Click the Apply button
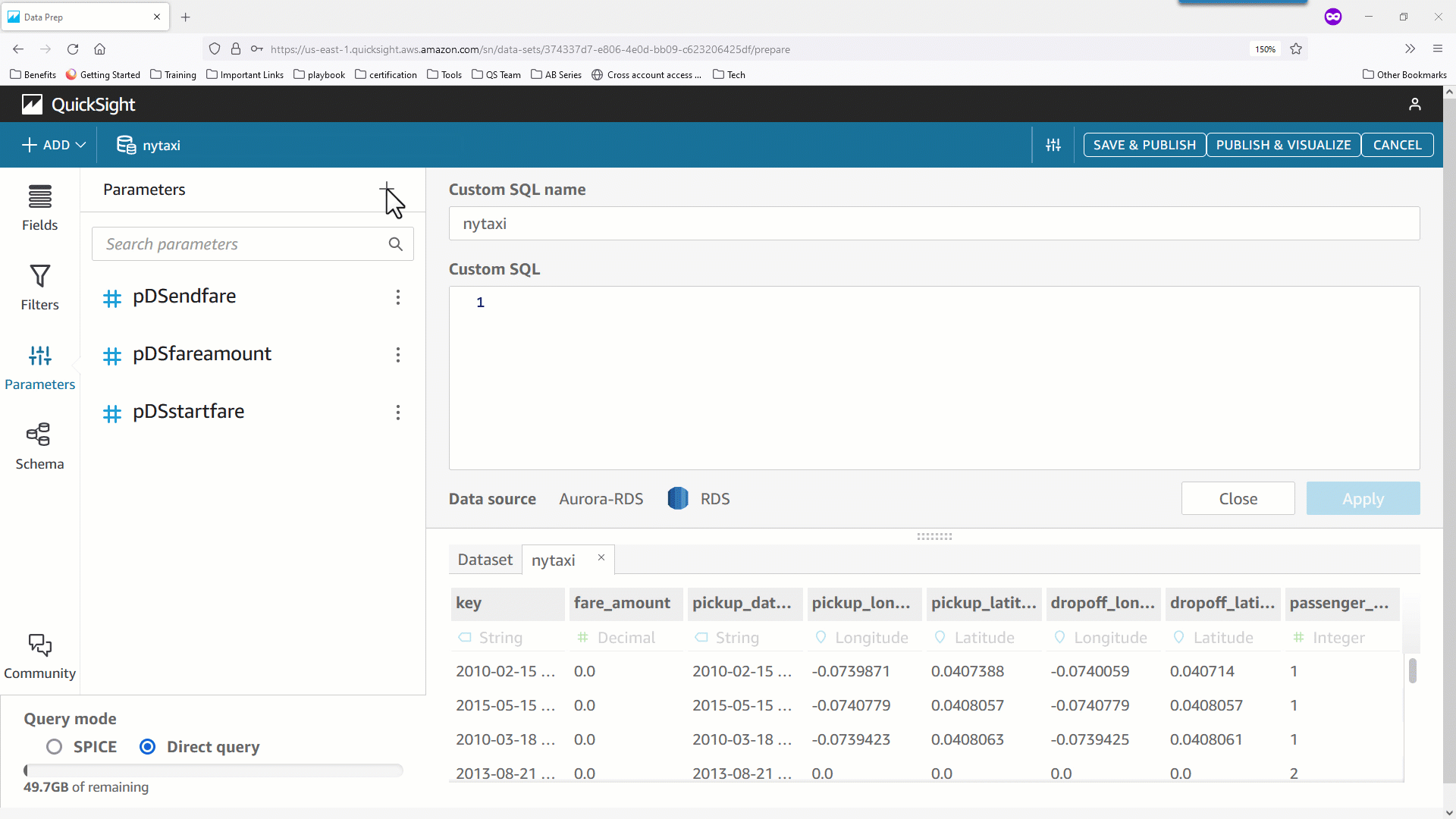Image resolution: width=1456 pixels, height=819 pixels. click(x=1362, y=498)
